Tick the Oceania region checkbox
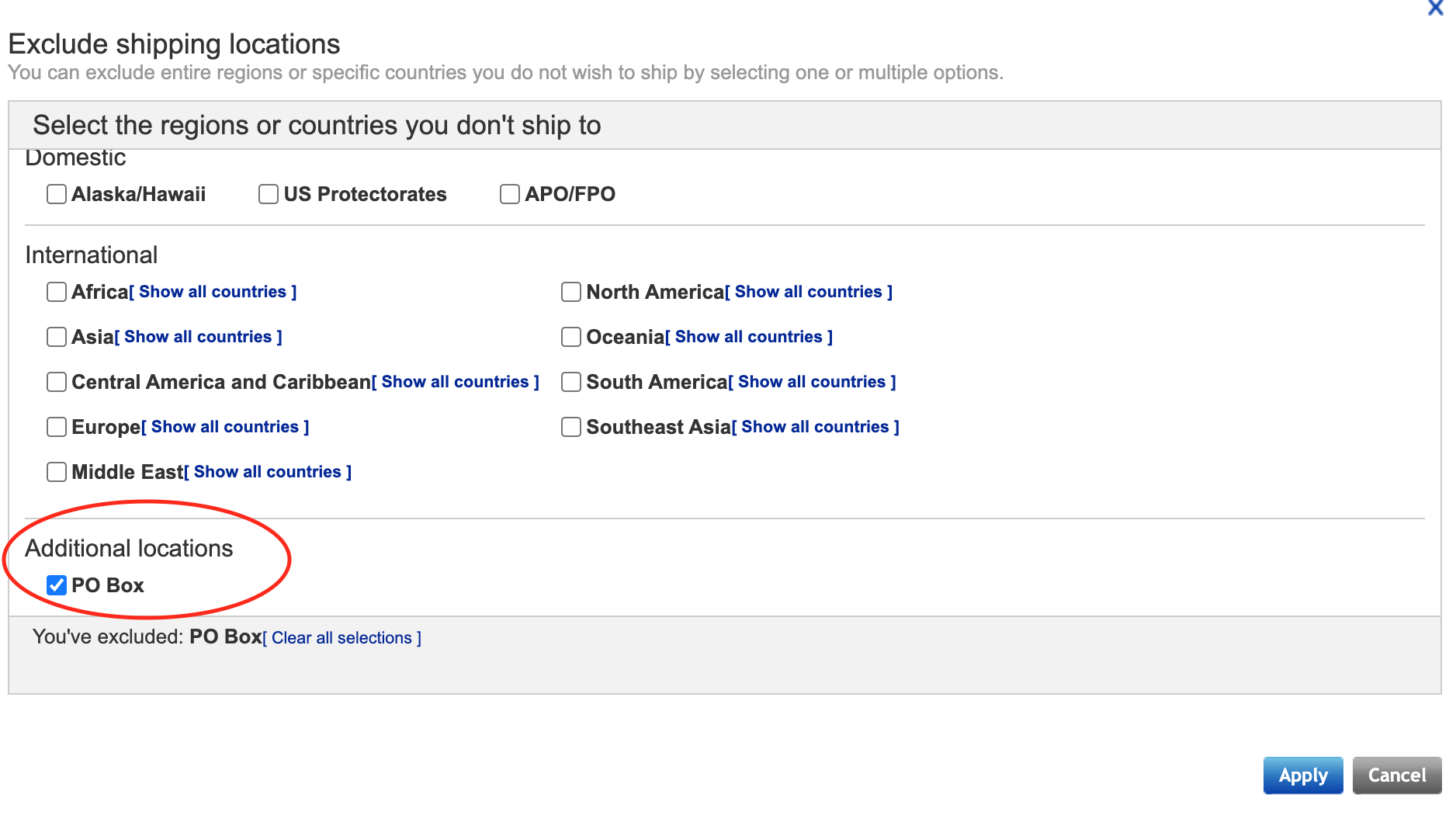 point(571,337)
